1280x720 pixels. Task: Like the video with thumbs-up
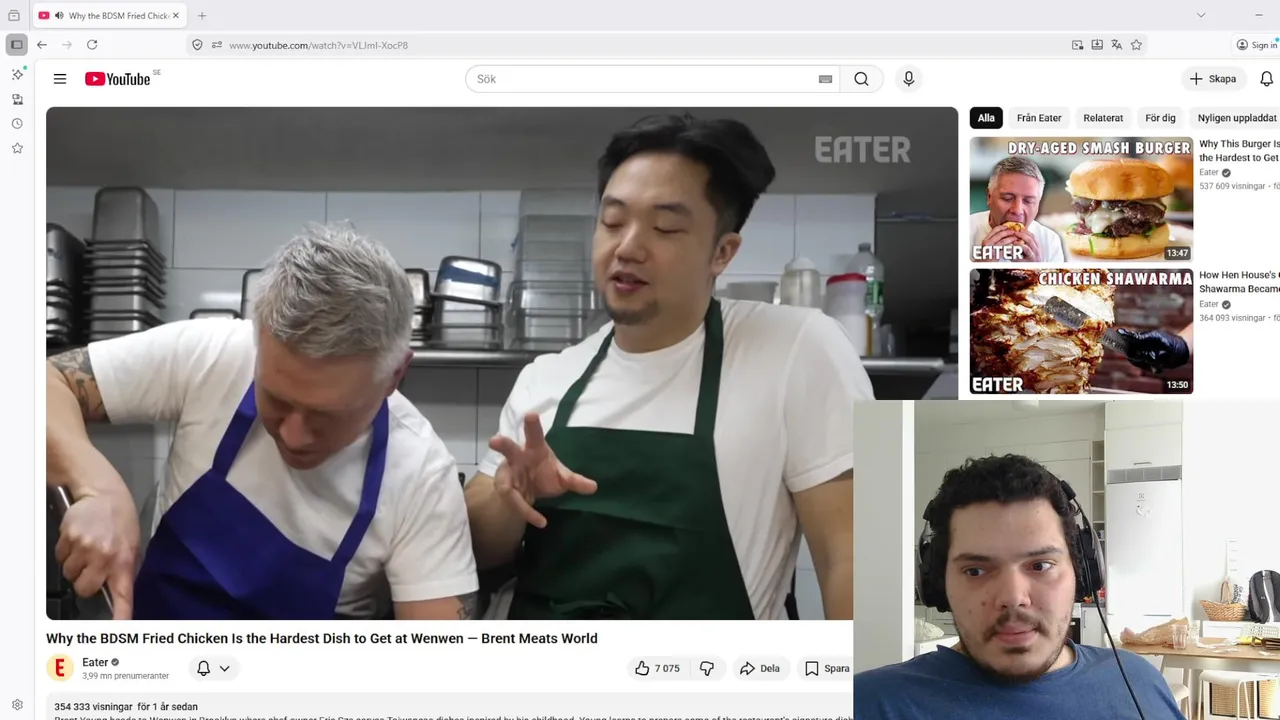tap(657, 668)
